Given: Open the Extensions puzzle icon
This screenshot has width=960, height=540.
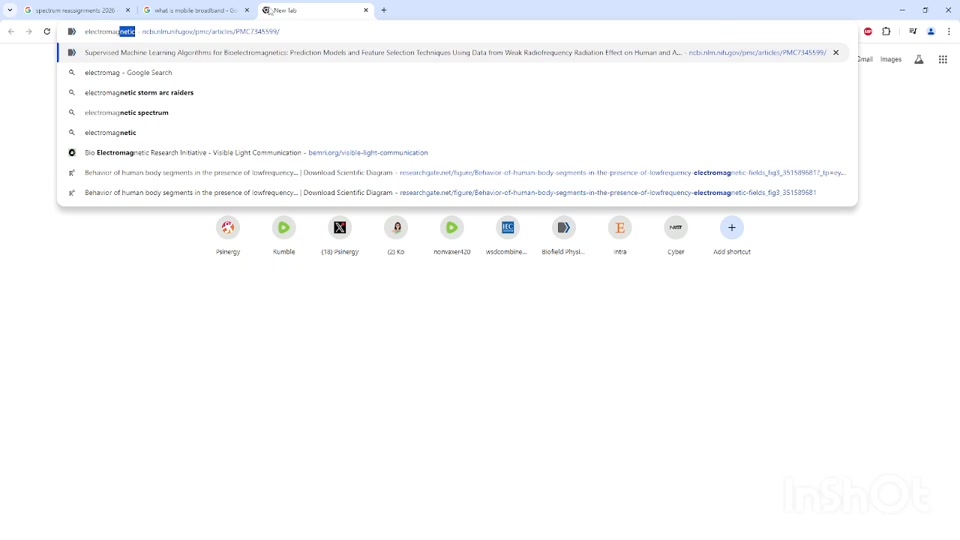Looking at the screenshot, I should pyautogui.click(x=886, y=32).
